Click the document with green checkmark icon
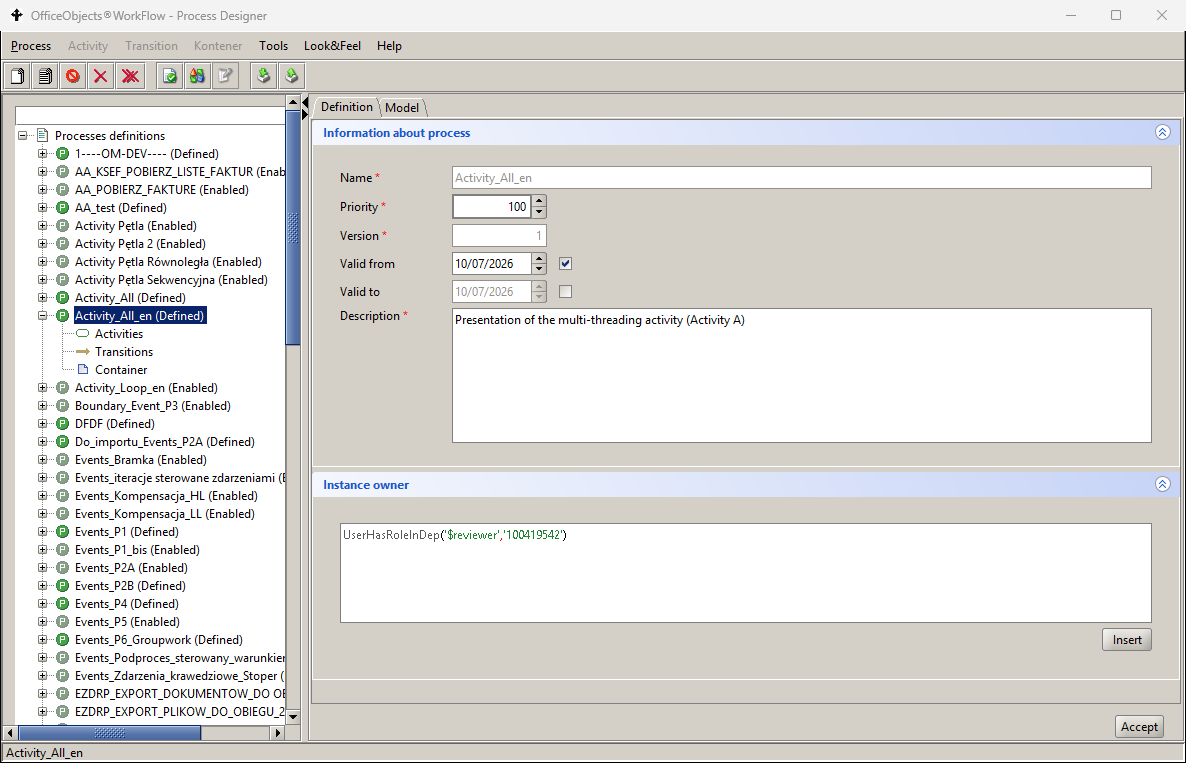1186x763 pixels. pyautogui.click(x=169, y=76)
